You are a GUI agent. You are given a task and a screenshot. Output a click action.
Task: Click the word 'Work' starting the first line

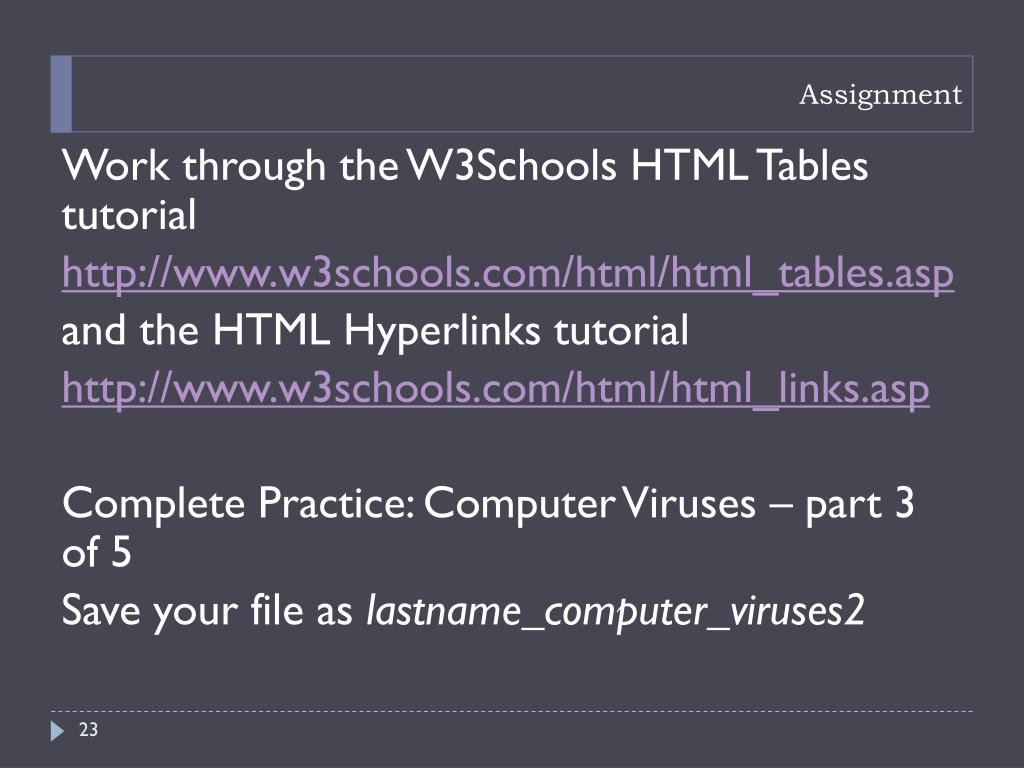[x=116, y=165]
